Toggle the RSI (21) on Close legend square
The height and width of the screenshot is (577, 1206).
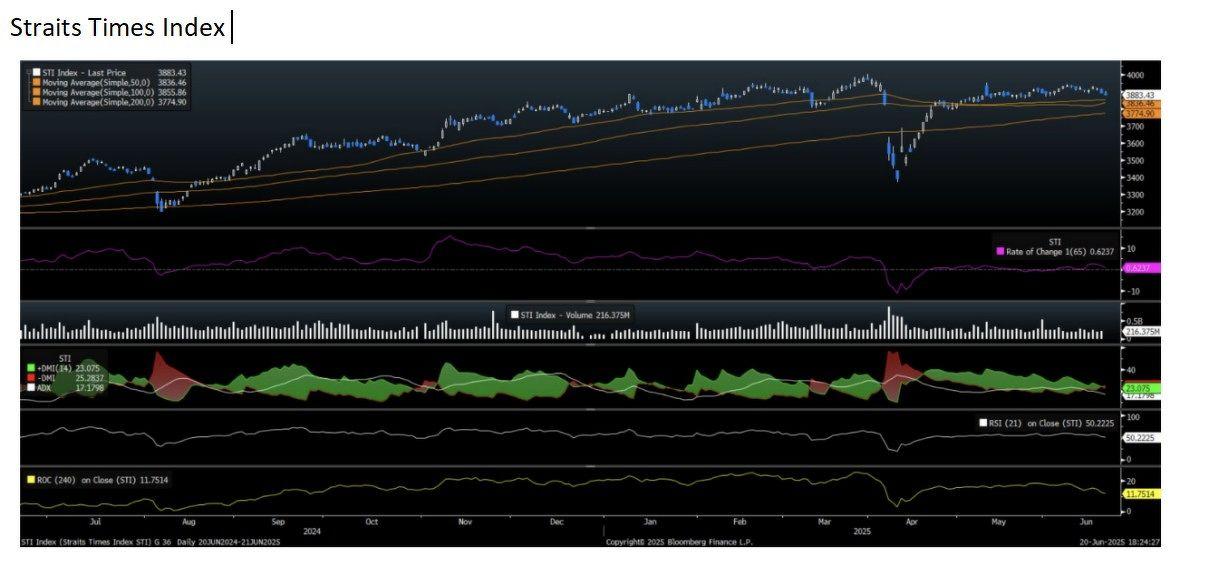983,423
